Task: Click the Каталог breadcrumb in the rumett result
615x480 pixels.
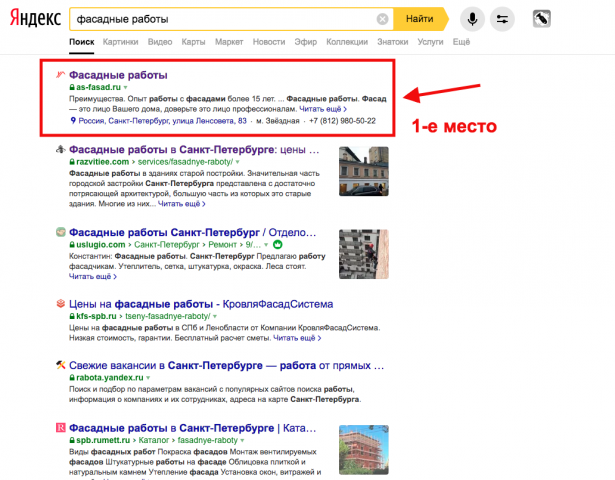Action: click(x=154, y=440)
